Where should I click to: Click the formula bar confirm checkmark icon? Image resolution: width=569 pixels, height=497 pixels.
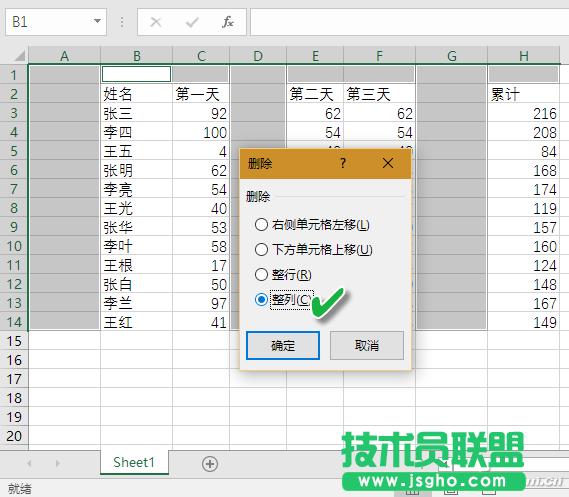192,22
